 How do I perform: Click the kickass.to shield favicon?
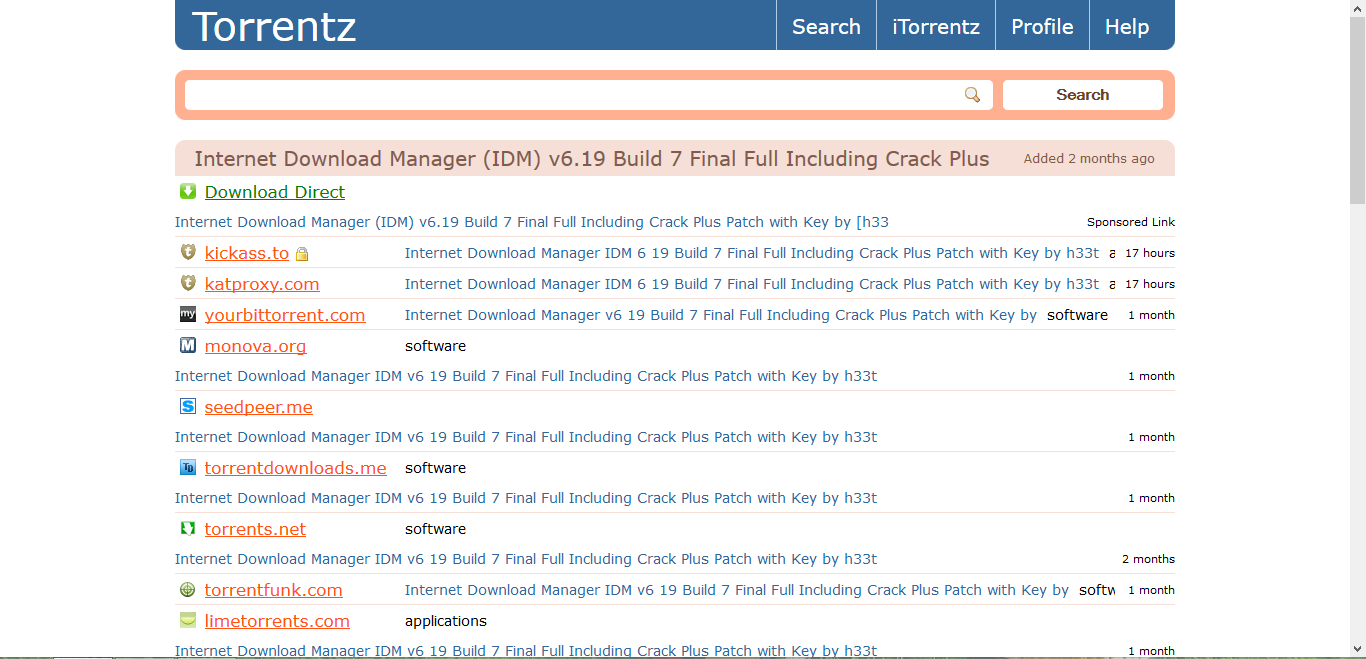coord(188,252)
